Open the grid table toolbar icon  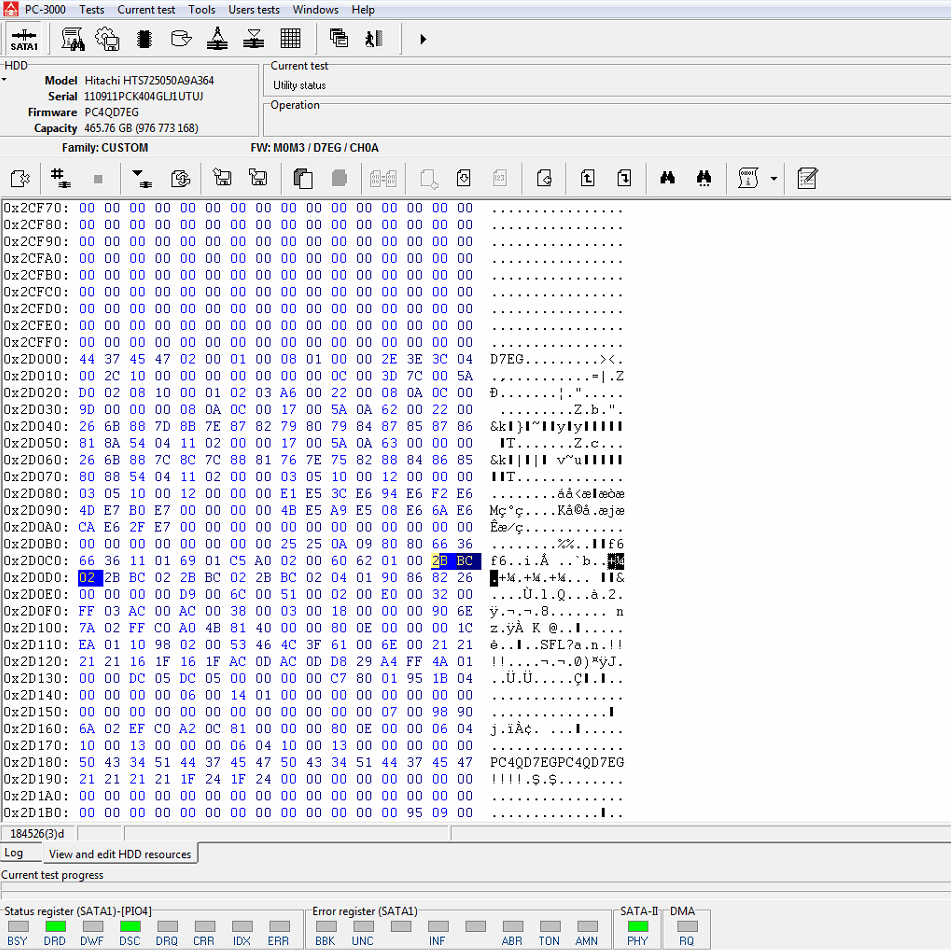coord(291,39)
